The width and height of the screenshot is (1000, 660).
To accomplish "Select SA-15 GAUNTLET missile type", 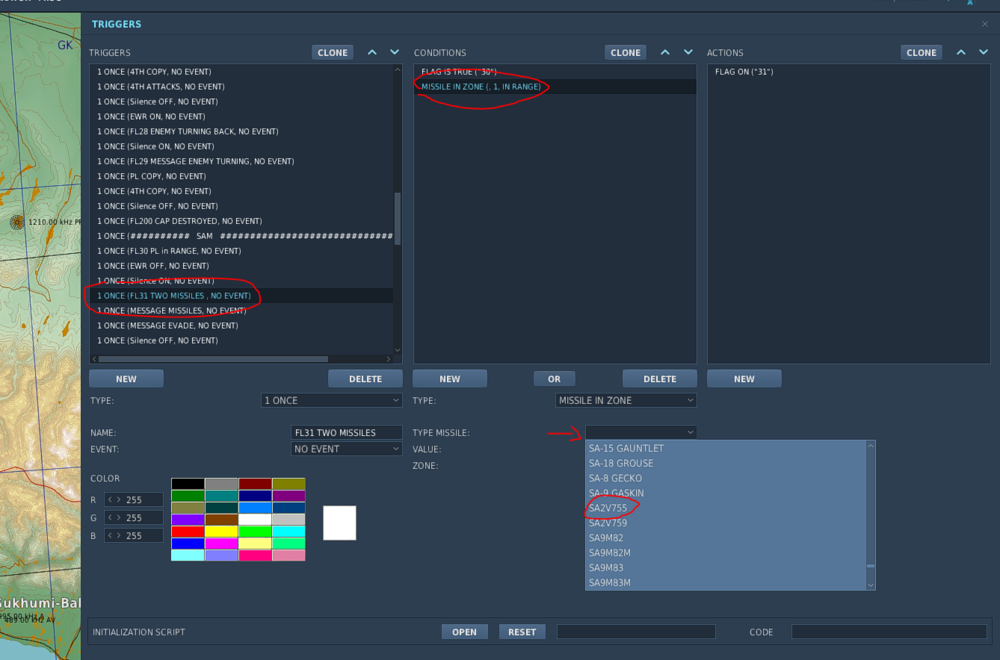I will tap(726, 448).
